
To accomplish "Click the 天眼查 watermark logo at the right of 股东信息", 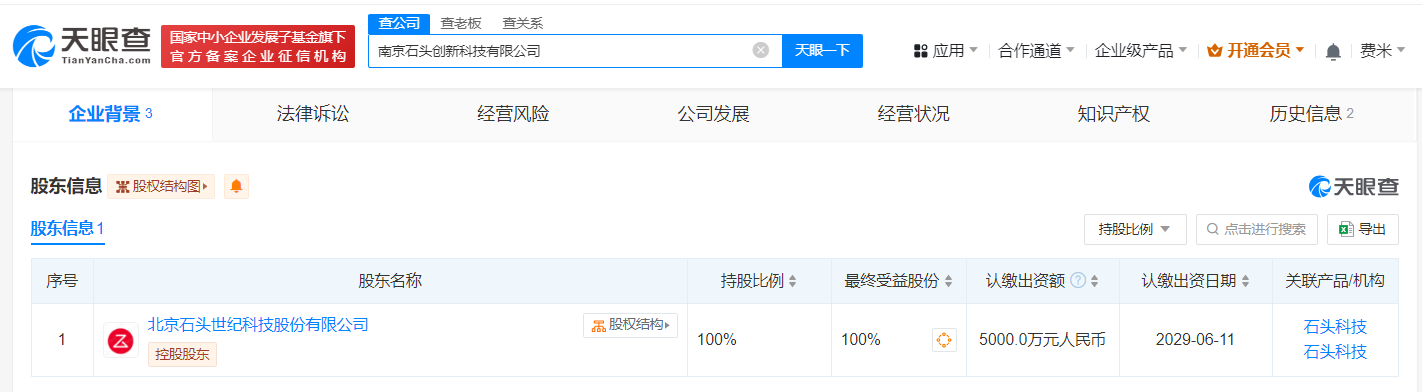I will 1353,186.
